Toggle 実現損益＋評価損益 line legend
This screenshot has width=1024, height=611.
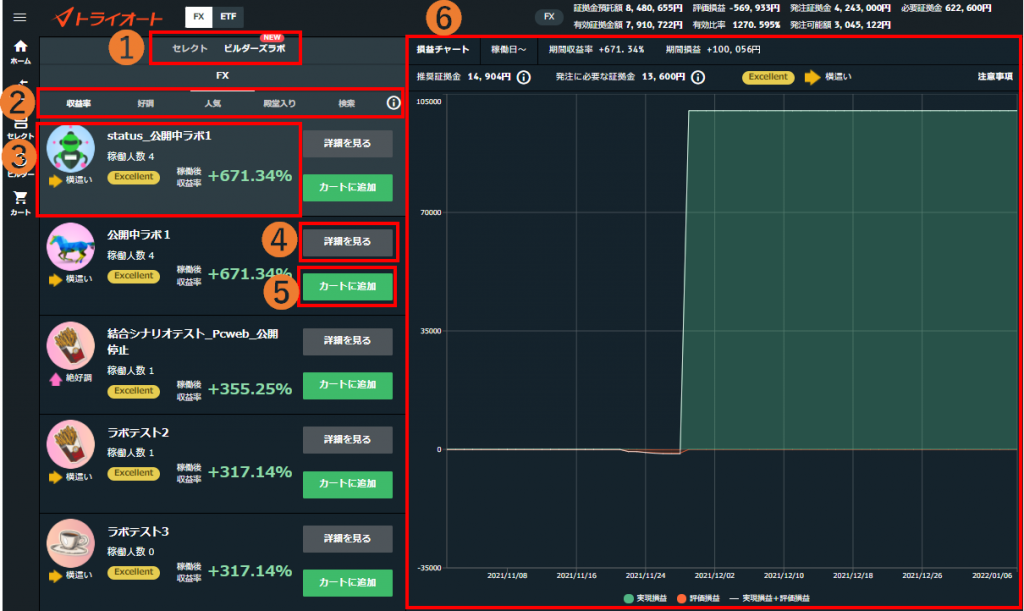pos(770,599)
